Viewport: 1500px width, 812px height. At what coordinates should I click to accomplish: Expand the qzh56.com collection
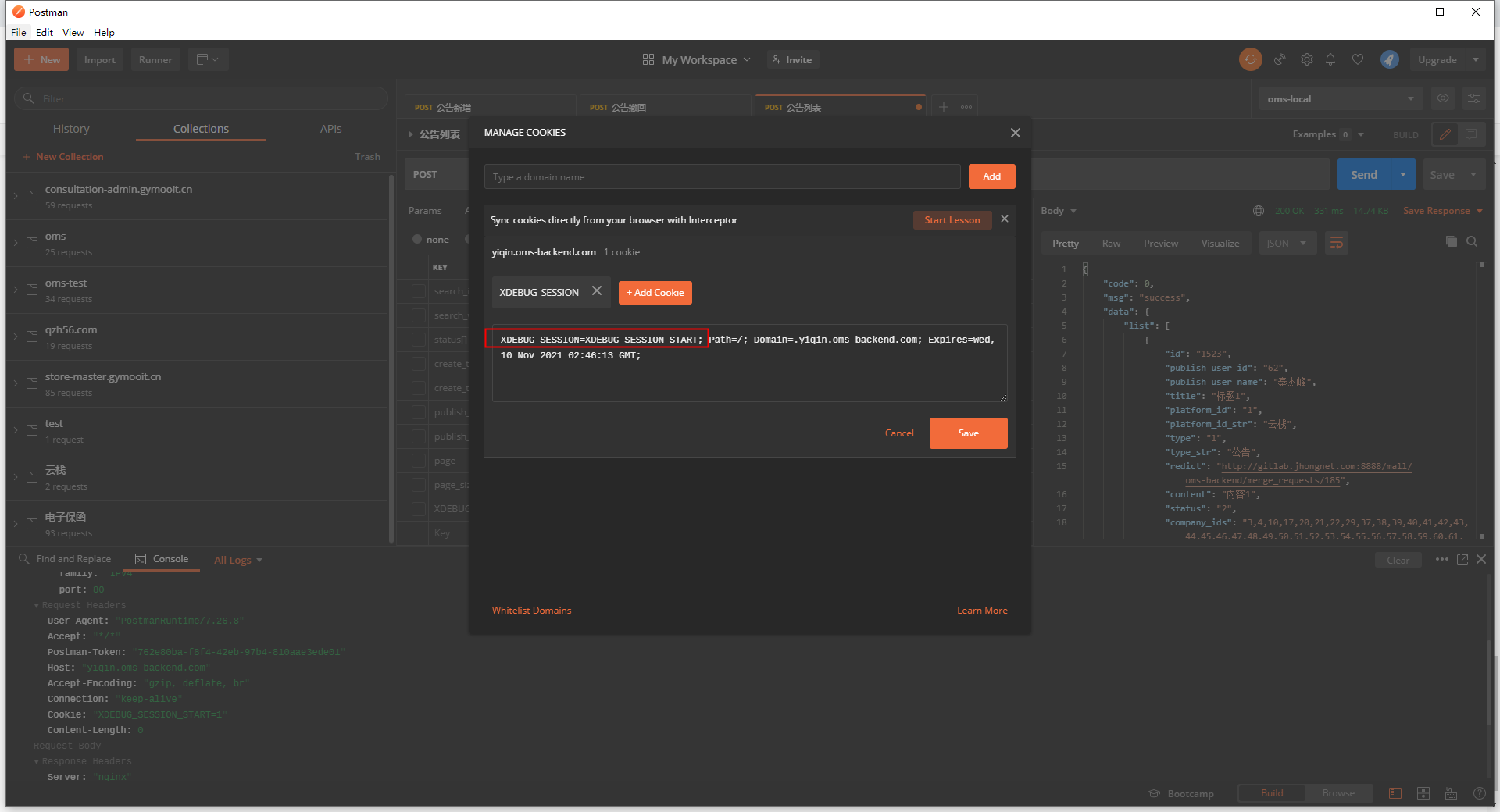tap(16, 336)
